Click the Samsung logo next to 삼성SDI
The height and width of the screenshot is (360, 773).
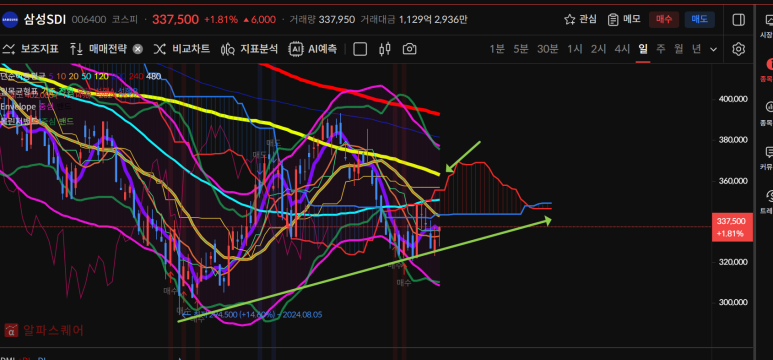(9, 20)
